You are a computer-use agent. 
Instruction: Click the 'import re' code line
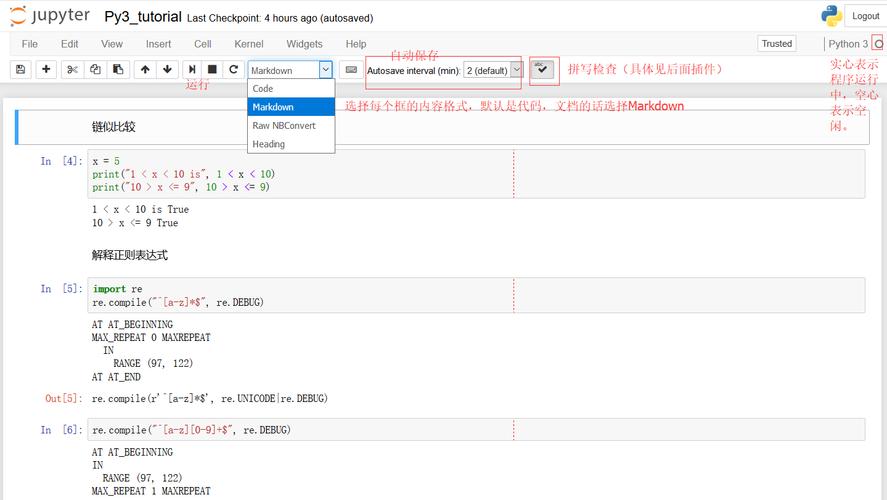[x=117, y=289]
